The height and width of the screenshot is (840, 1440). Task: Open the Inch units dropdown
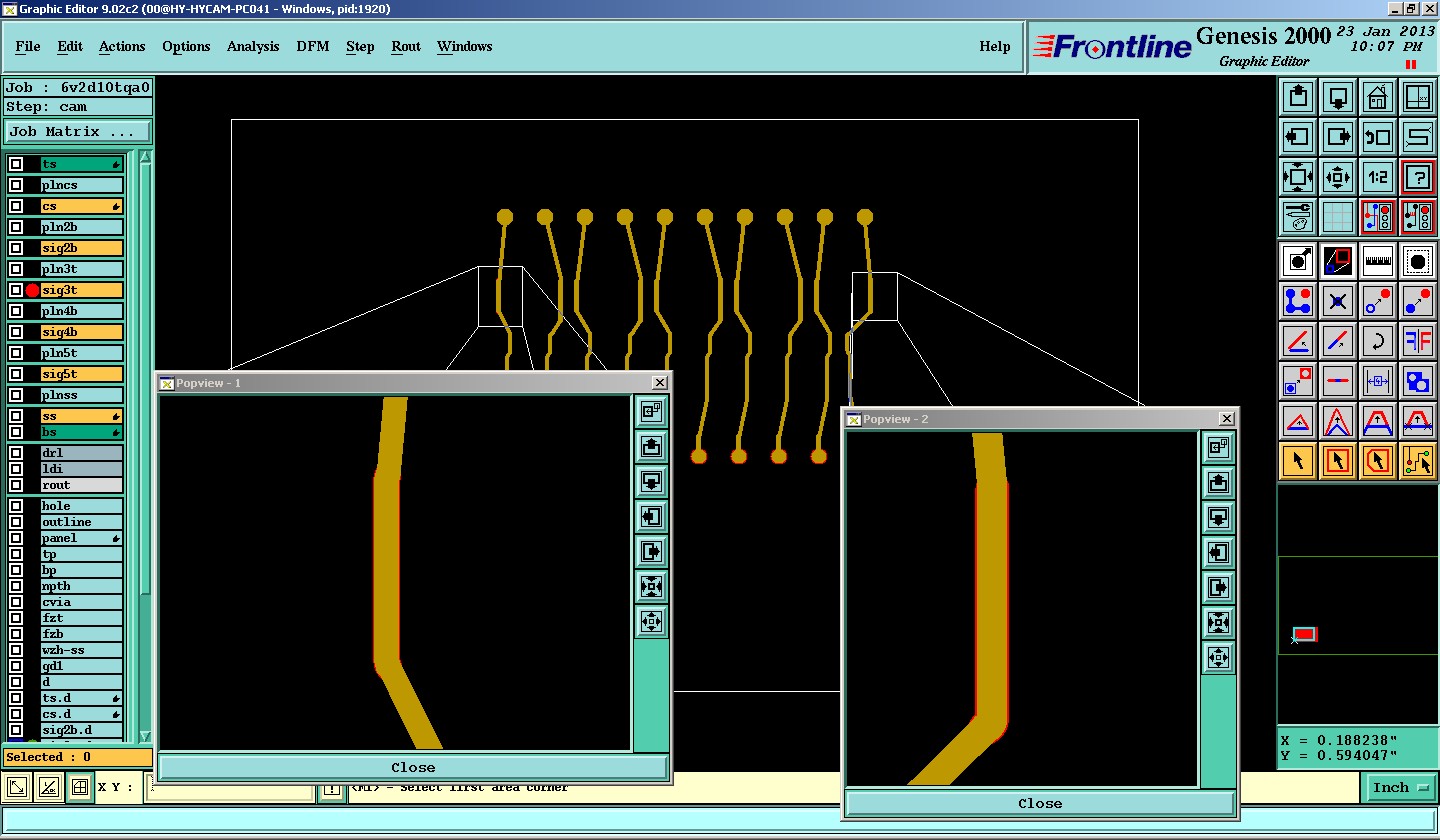1399,788
